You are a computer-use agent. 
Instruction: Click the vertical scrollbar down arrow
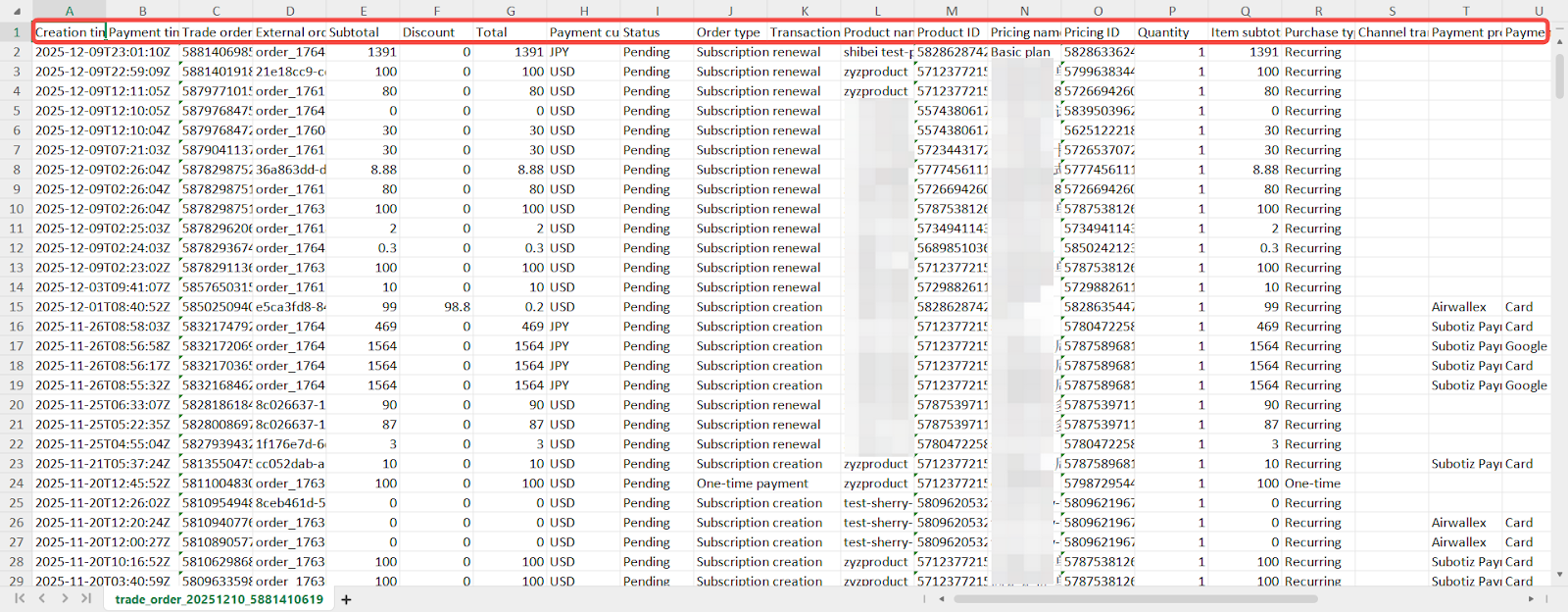click(1559, 576)
